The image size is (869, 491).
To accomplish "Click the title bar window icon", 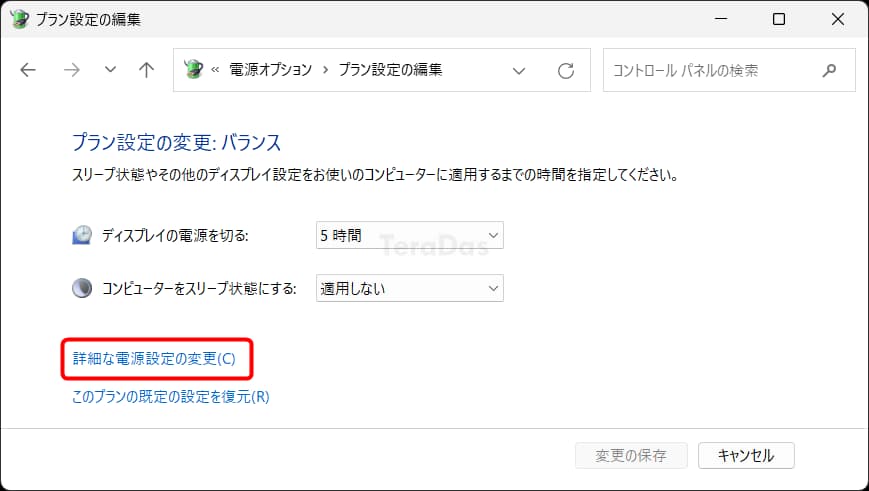I will coord(19,19).
